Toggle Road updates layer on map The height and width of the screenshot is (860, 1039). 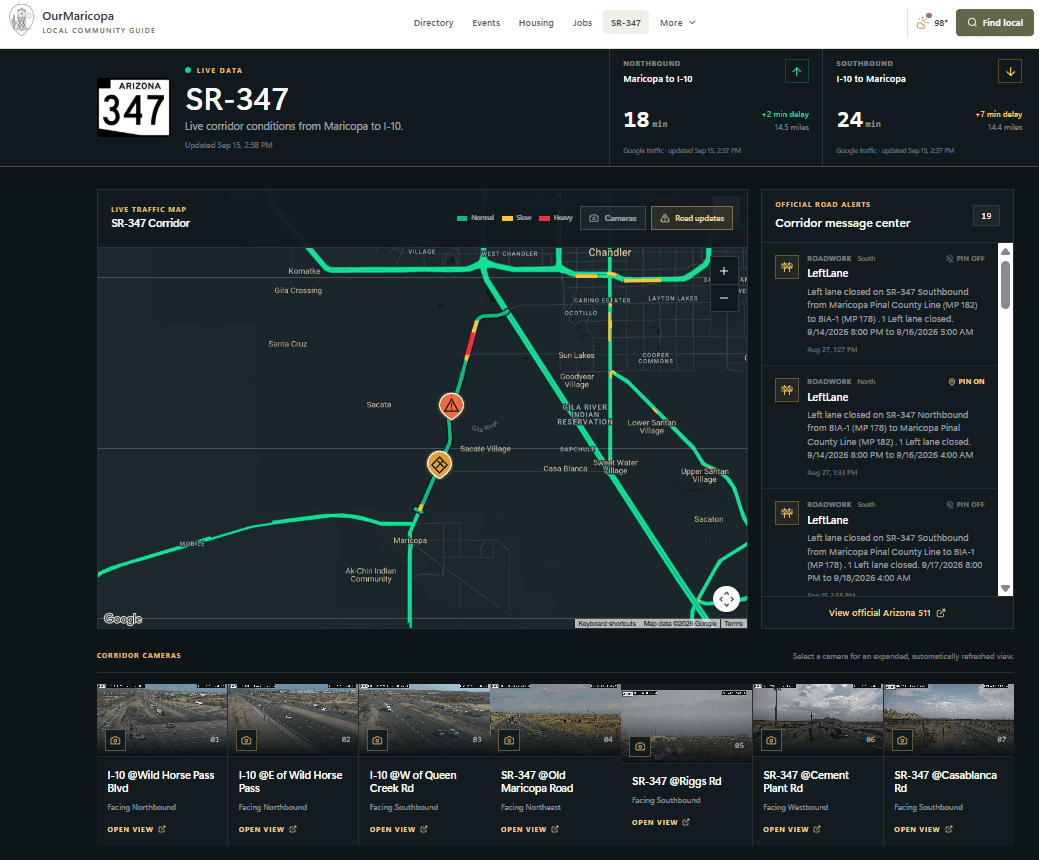pos(692,218)
